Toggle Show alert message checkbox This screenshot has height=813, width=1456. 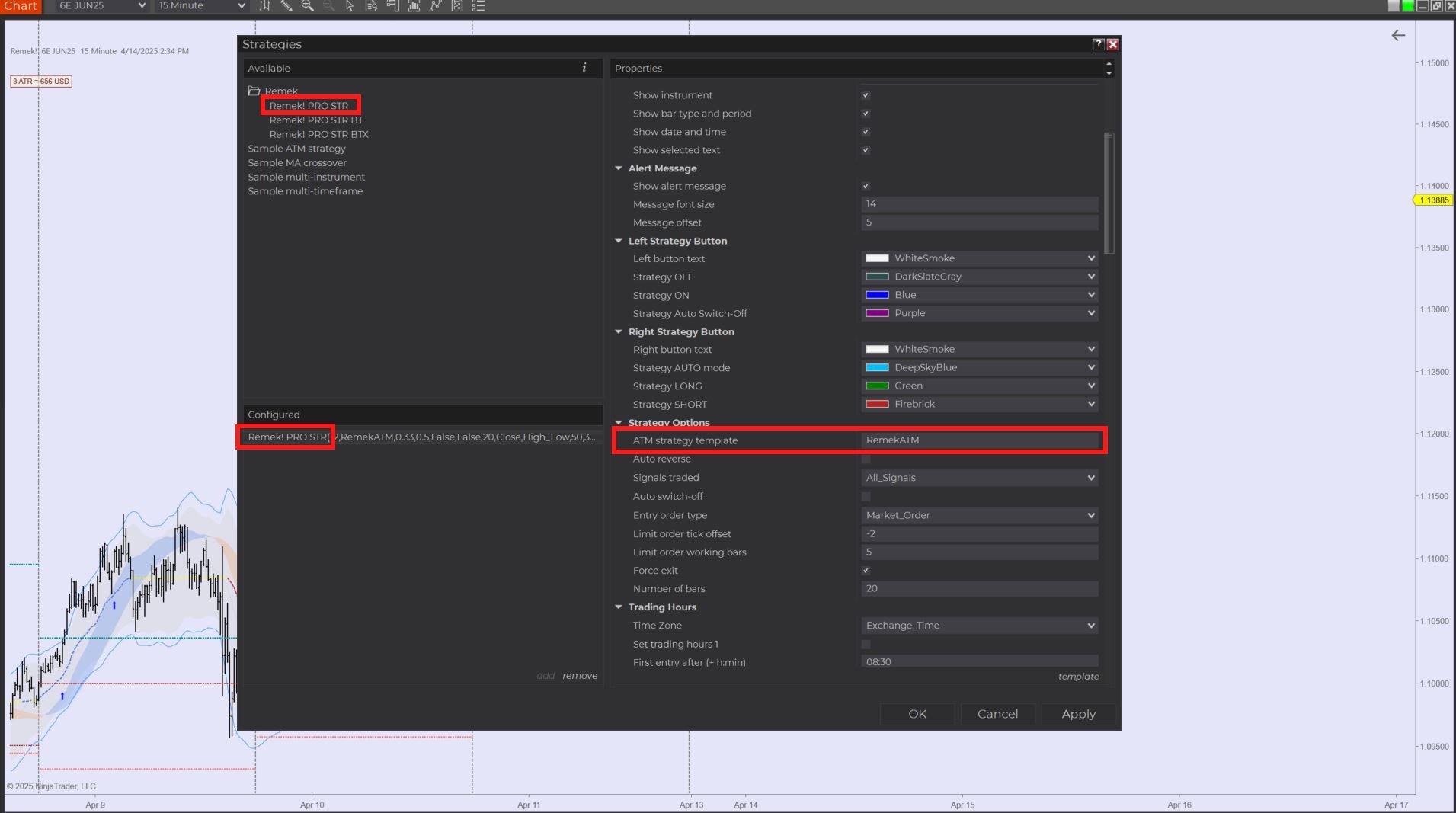tap(866, 186)
